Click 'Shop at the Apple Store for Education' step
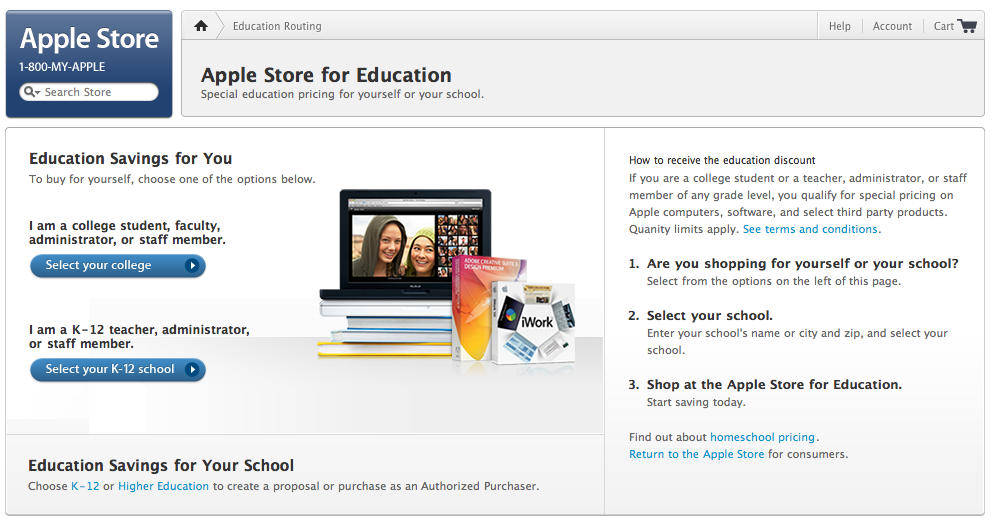996x521 pixels. point(774,384)
